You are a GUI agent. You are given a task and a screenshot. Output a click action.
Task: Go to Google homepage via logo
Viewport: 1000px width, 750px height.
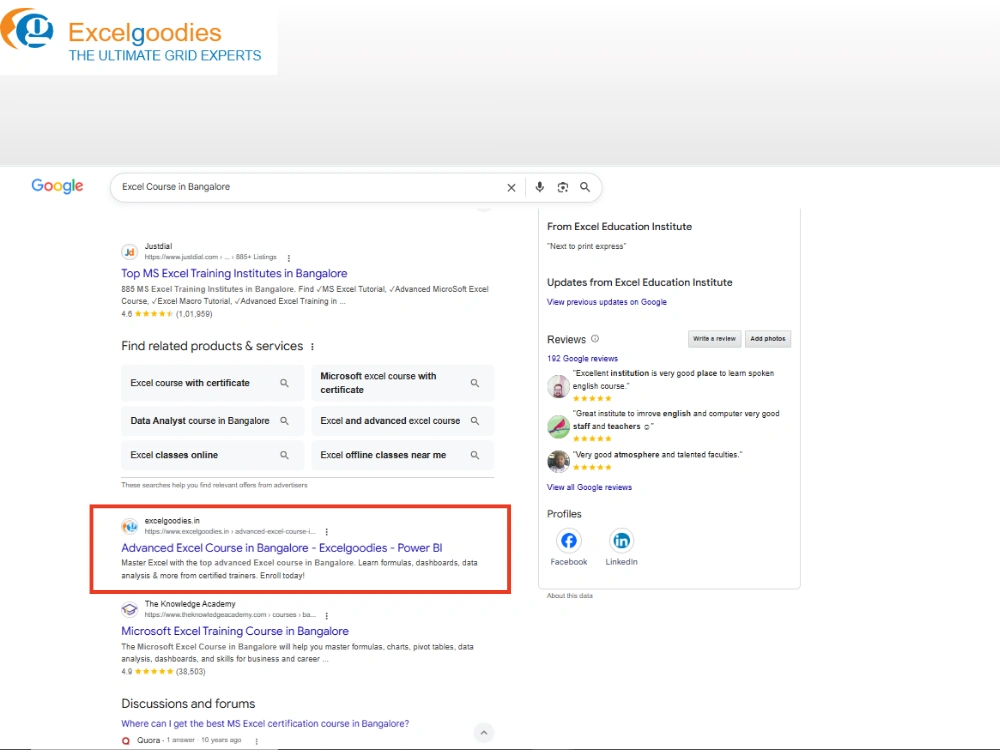click(57, 186)
